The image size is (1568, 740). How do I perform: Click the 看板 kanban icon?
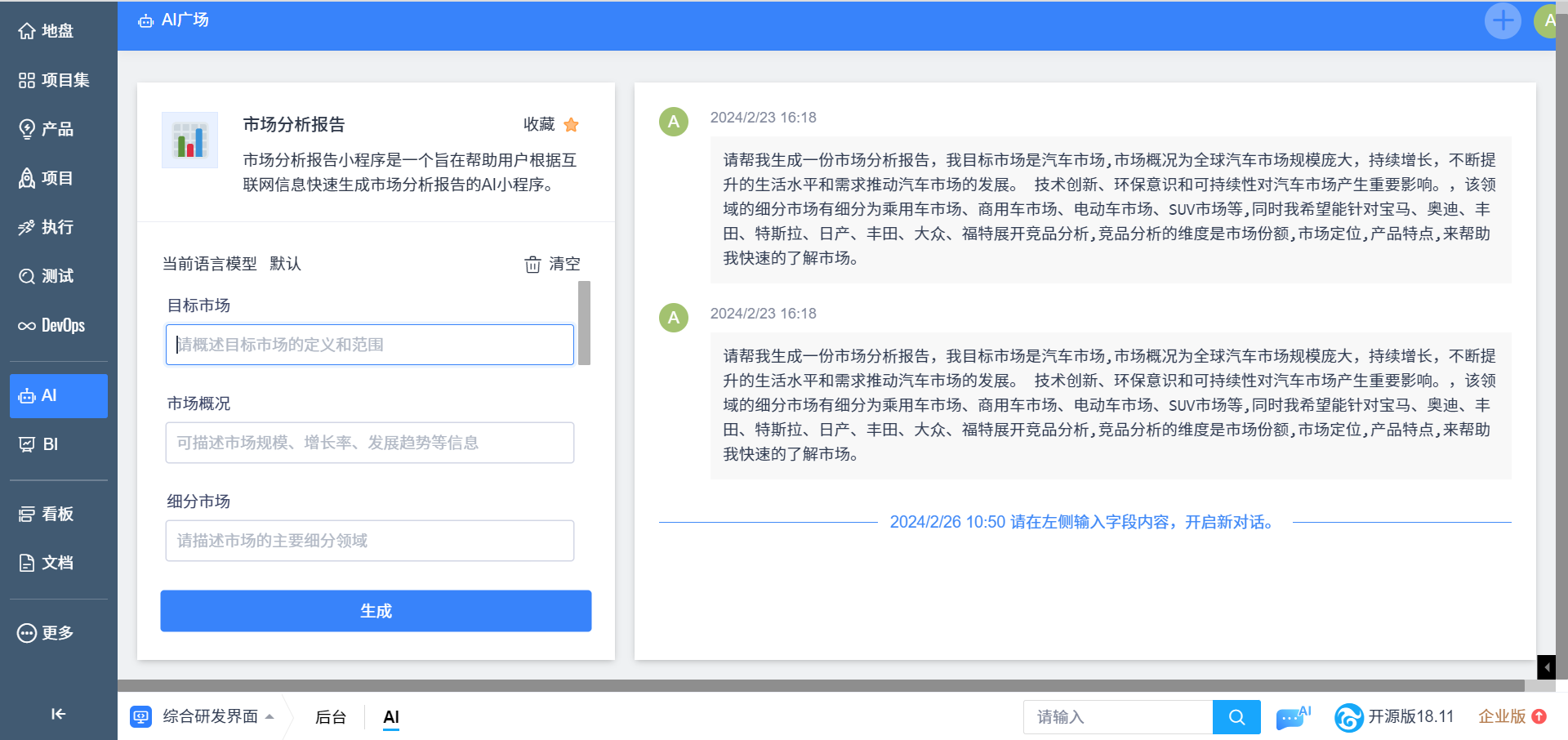coord(27,514)
